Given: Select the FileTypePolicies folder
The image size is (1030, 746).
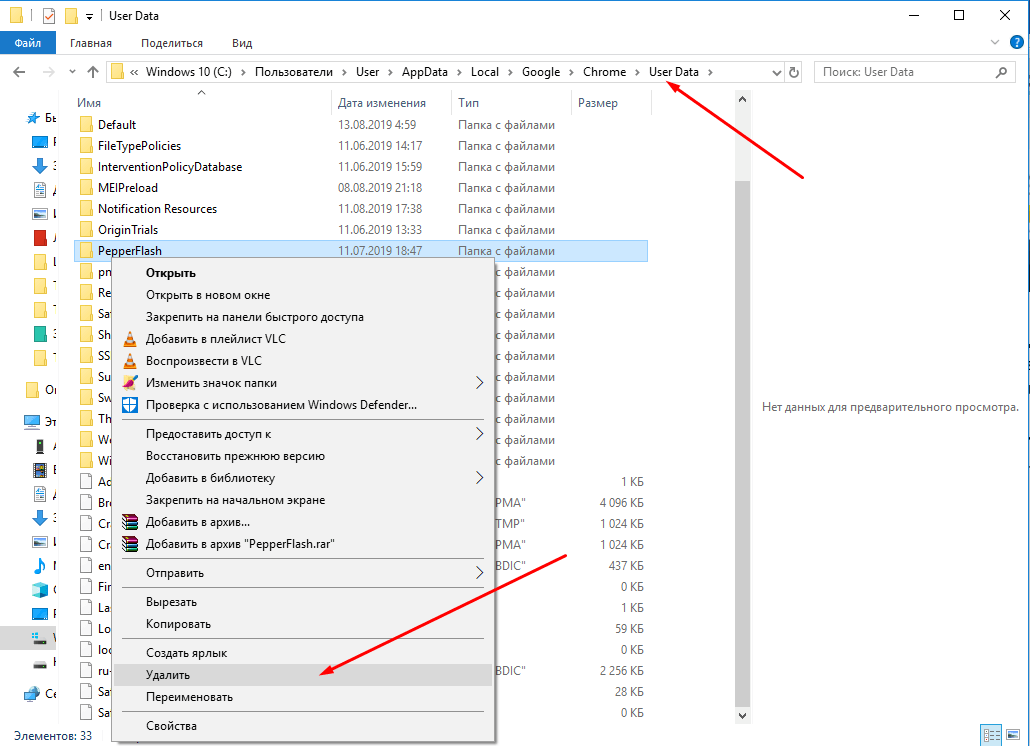Looking at the screenshot, I should (x=361, y=146).
